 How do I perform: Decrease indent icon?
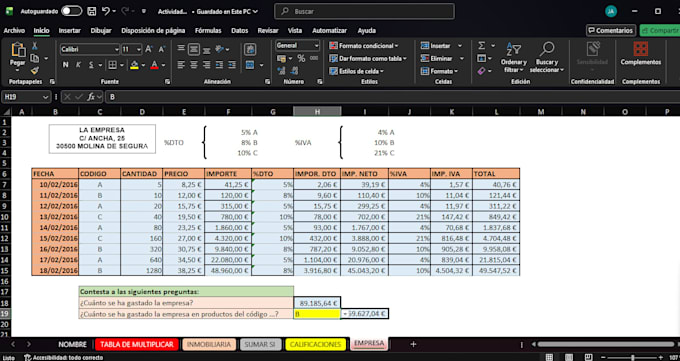tap(219, 65)
